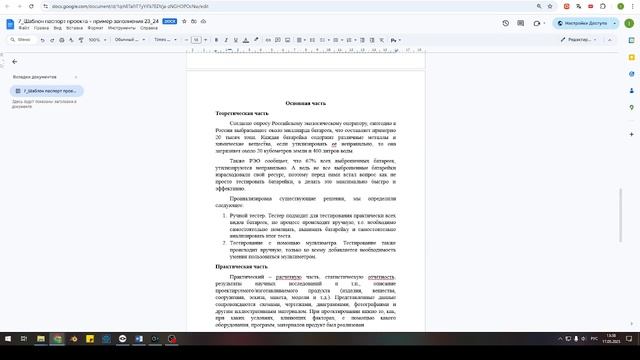Show all comments icon
The height and width of the screenshot is (360, 640).
click(520, 23)
